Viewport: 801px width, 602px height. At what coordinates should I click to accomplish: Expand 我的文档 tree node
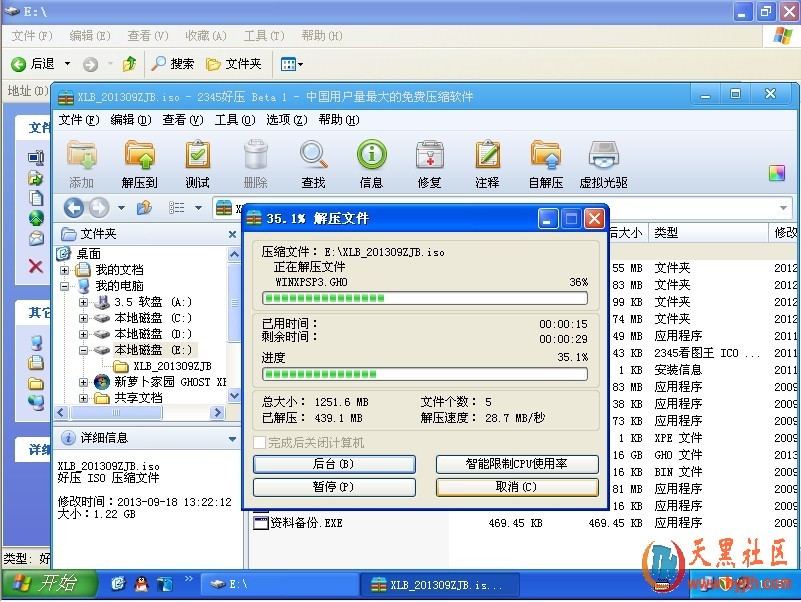pos(65,270)
